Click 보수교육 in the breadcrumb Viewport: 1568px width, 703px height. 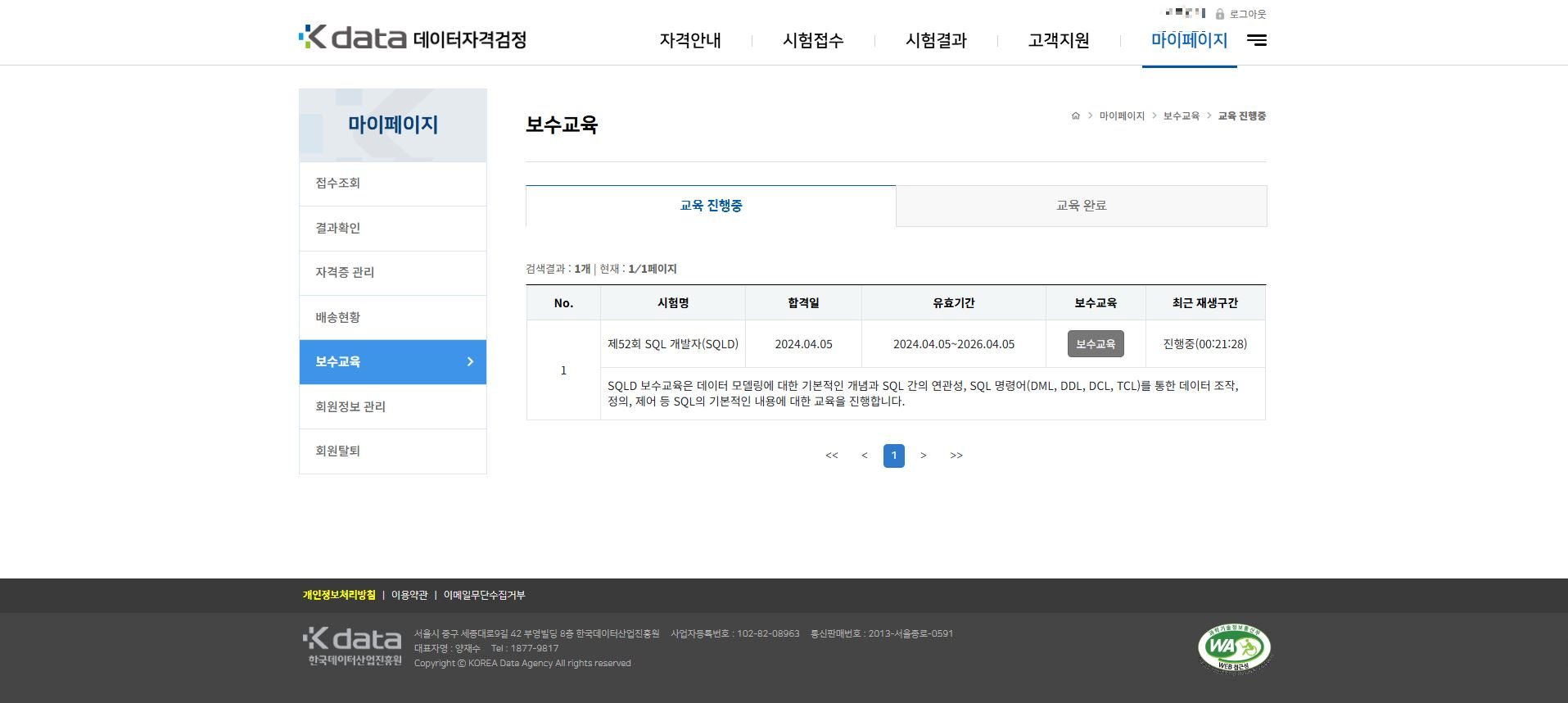[x=1182, y=116]
